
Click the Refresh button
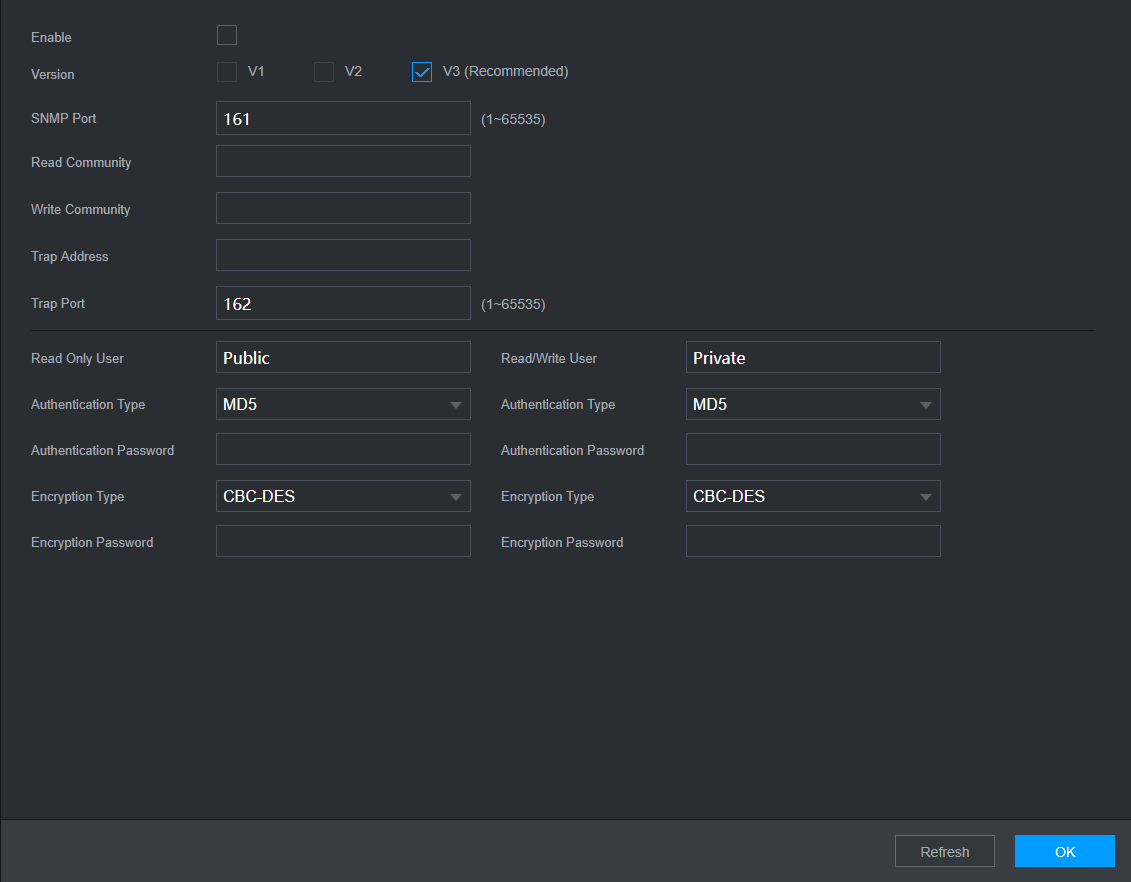[944, 851]
